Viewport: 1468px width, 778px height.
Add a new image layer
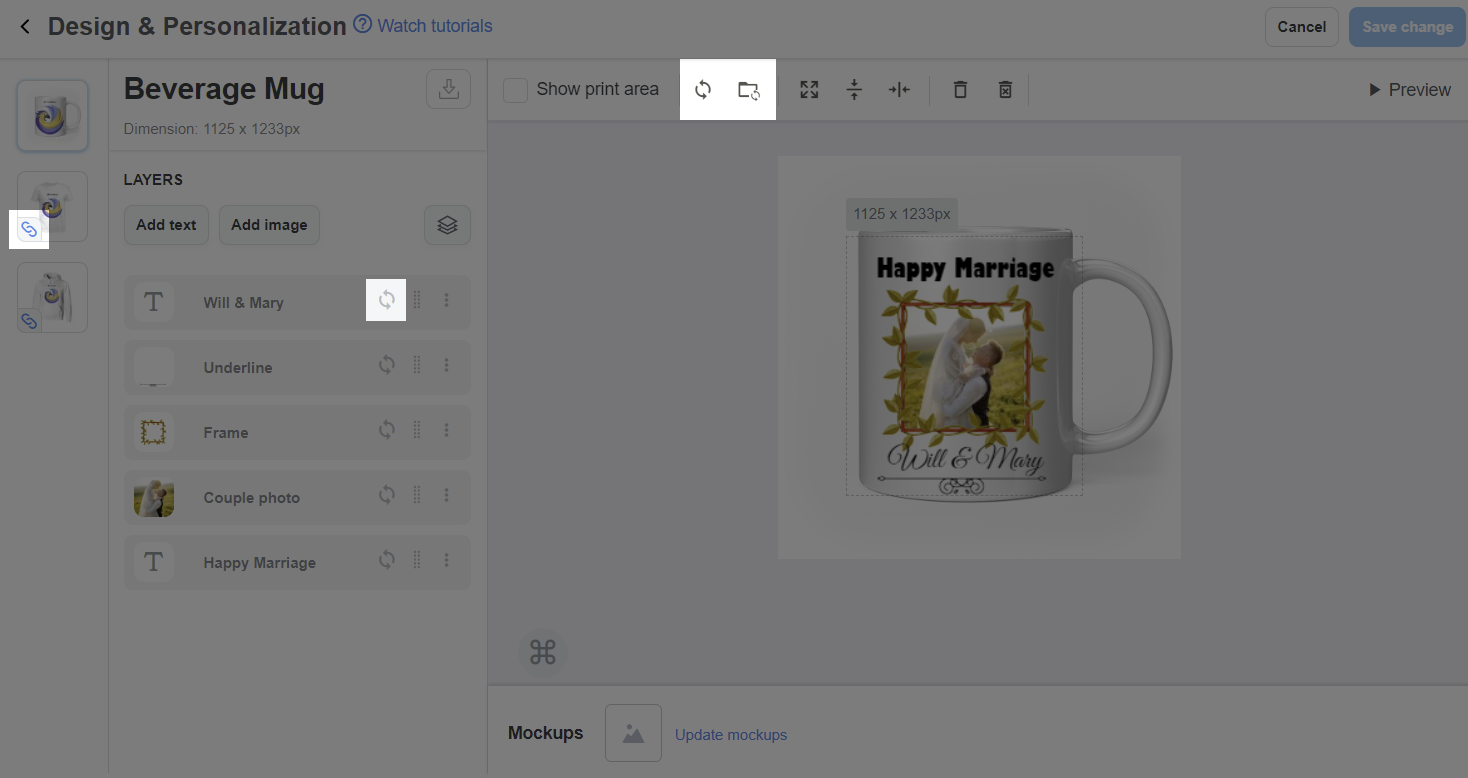269,225
